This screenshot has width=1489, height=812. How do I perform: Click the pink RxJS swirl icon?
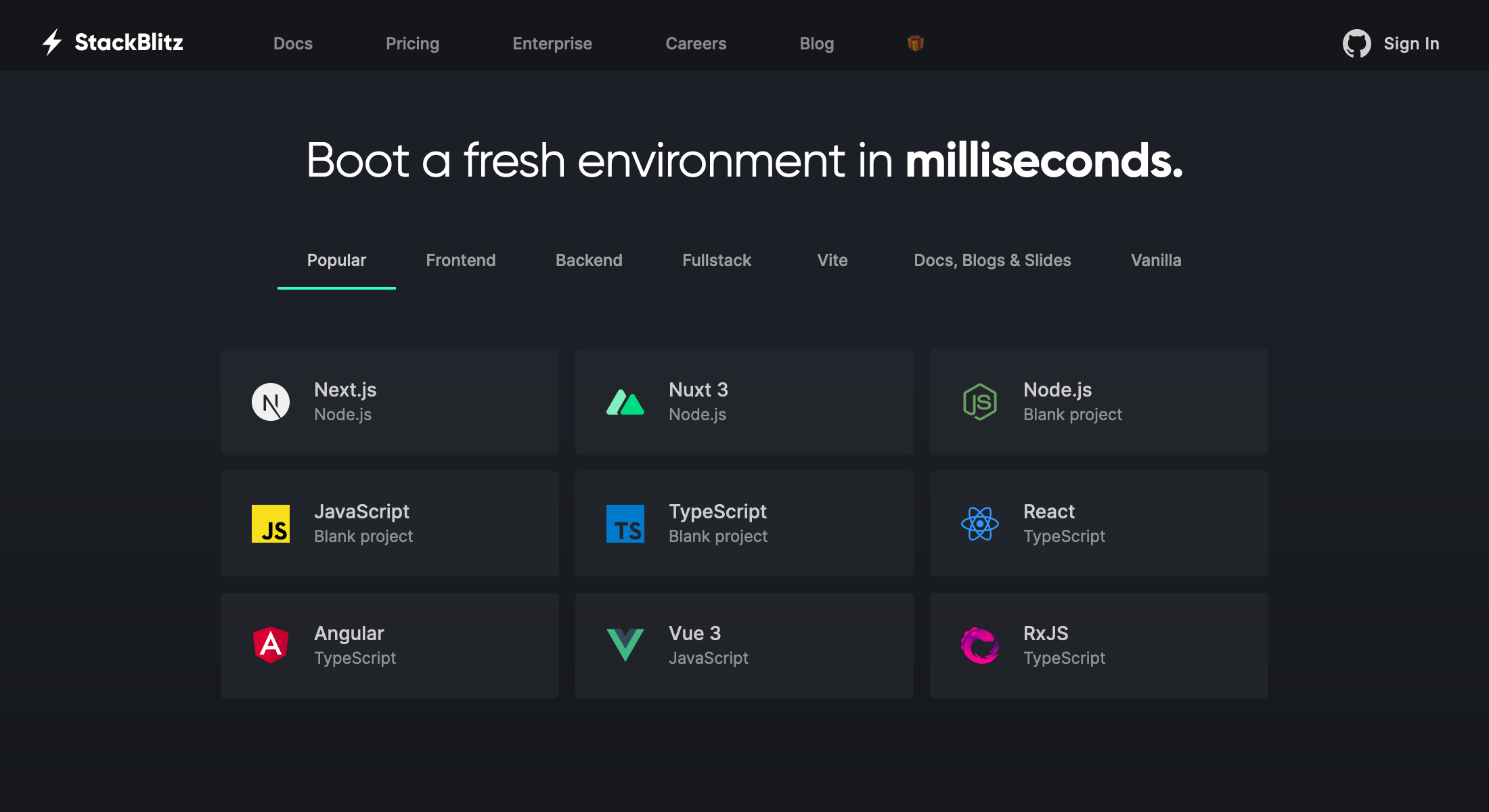point(979,645)
